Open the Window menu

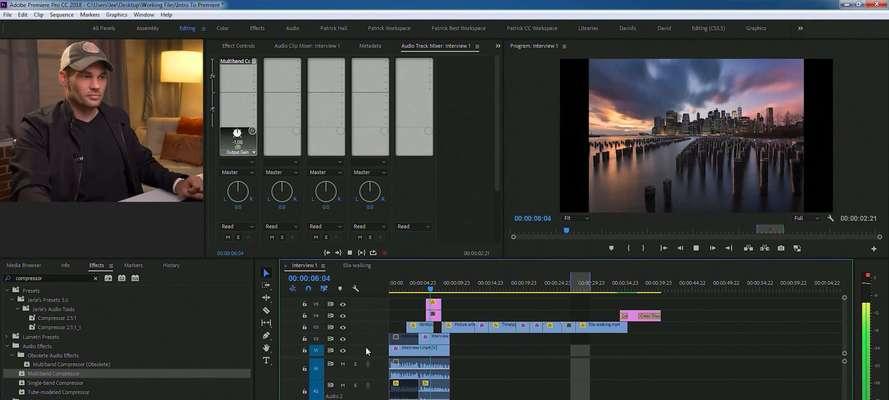coord(143,15)
